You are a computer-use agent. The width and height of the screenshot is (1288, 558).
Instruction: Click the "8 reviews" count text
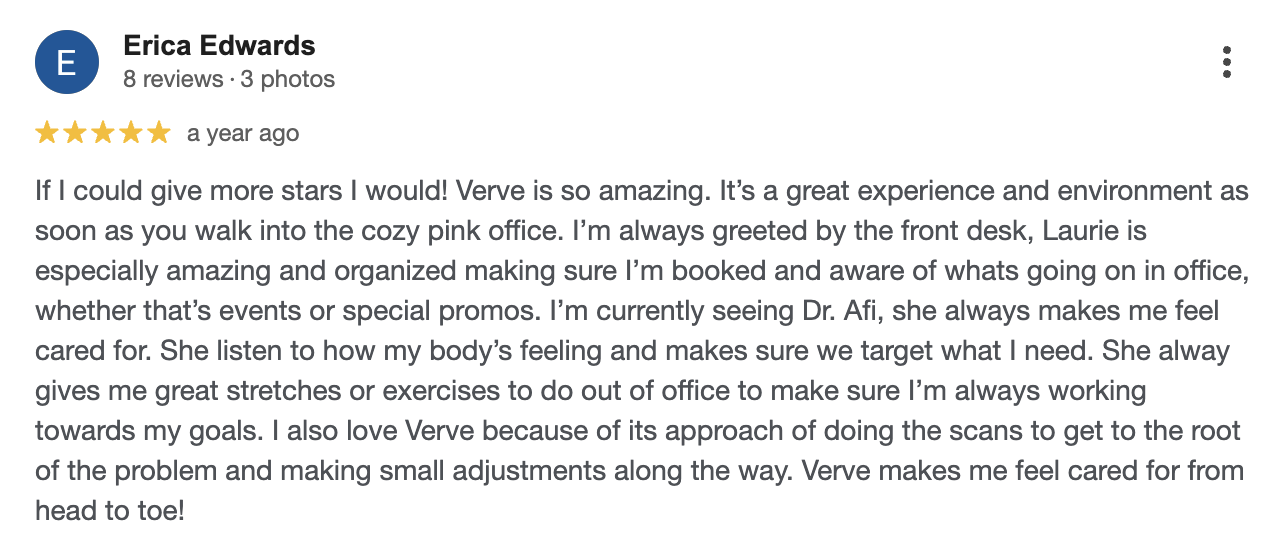click(173, 79)
